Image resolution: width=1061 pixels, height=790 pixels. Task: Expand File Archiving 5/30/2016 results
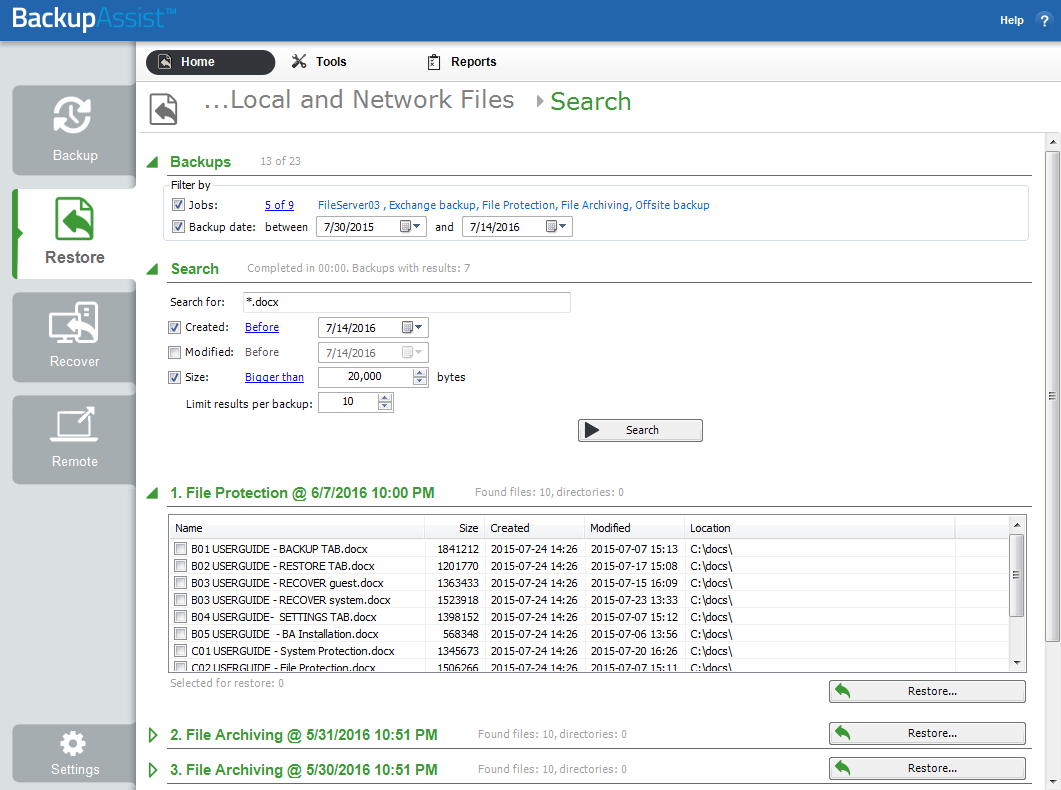(x=153, y=770)
